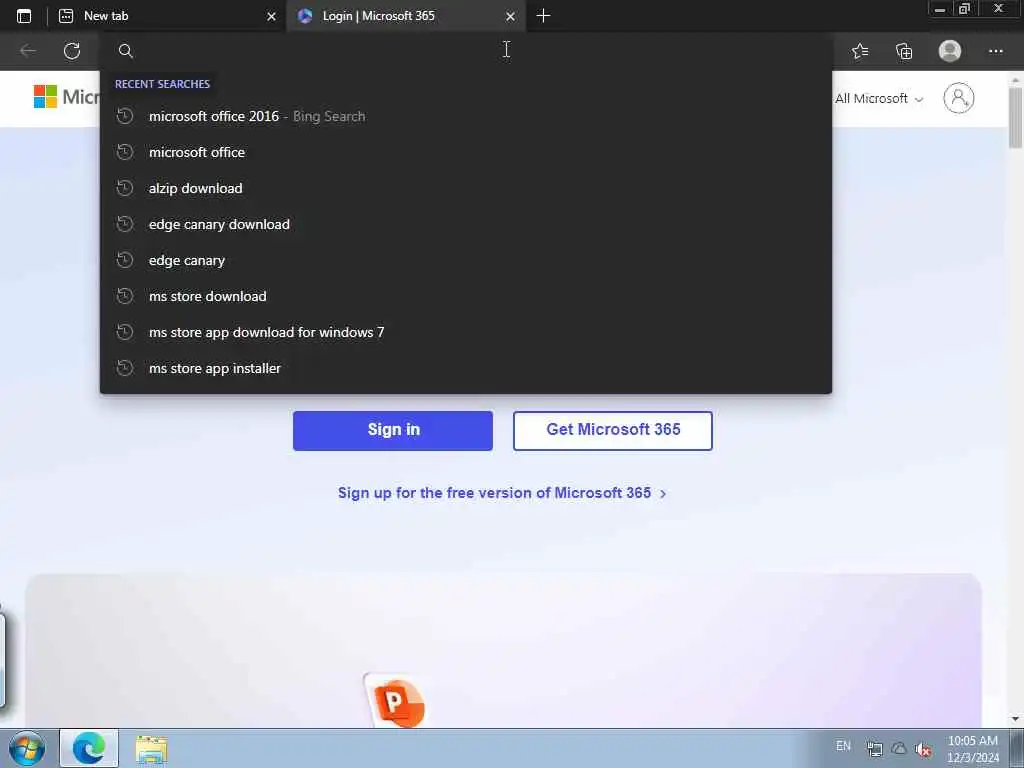
Task: Close the Login | Microsoft 365 tab
Action: pyautogui.click(x=510, y=16)
